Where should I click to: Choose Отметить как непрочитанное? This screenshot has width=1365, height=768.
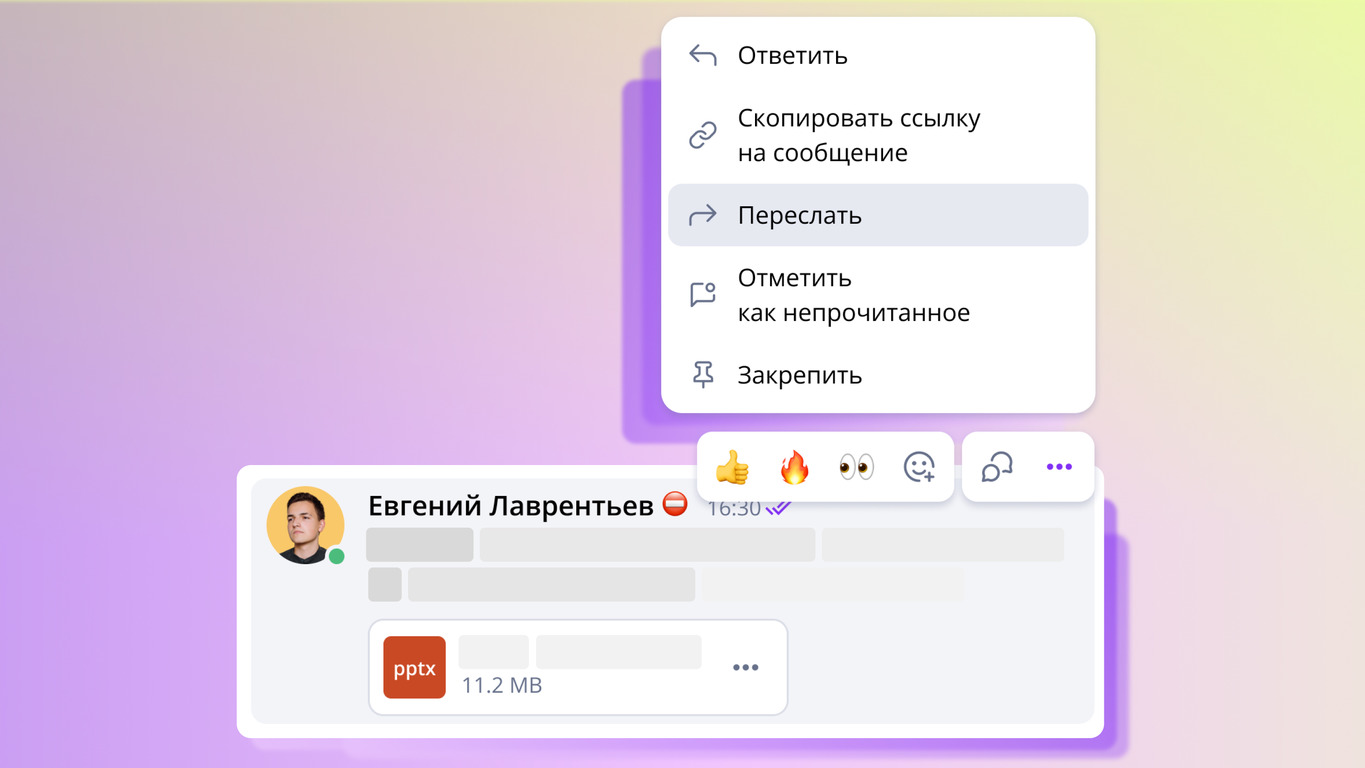pyautogui.click(x=878, y=295)
